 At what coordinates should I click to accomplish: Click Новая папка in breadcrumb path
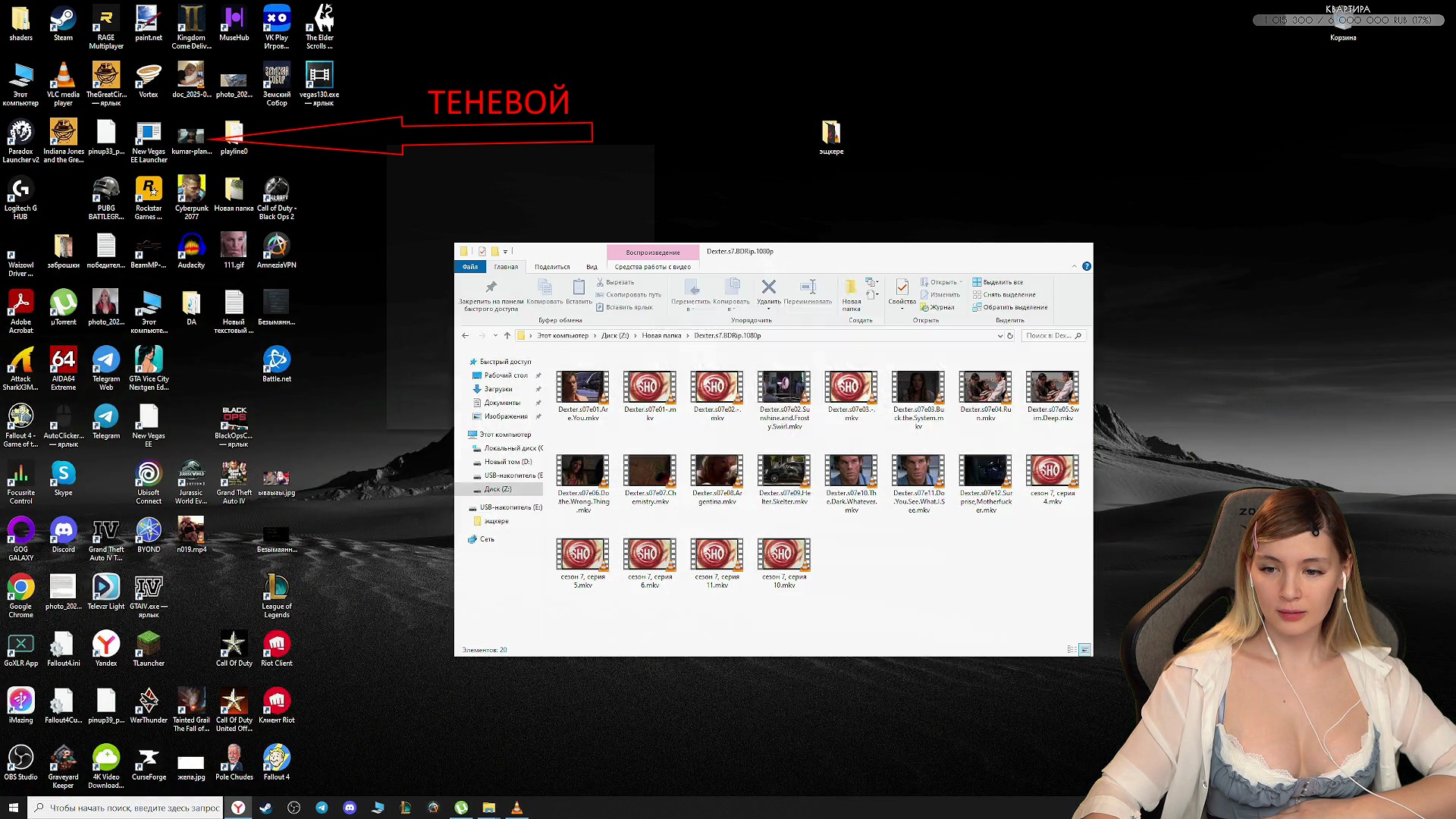tap(661, 336)
